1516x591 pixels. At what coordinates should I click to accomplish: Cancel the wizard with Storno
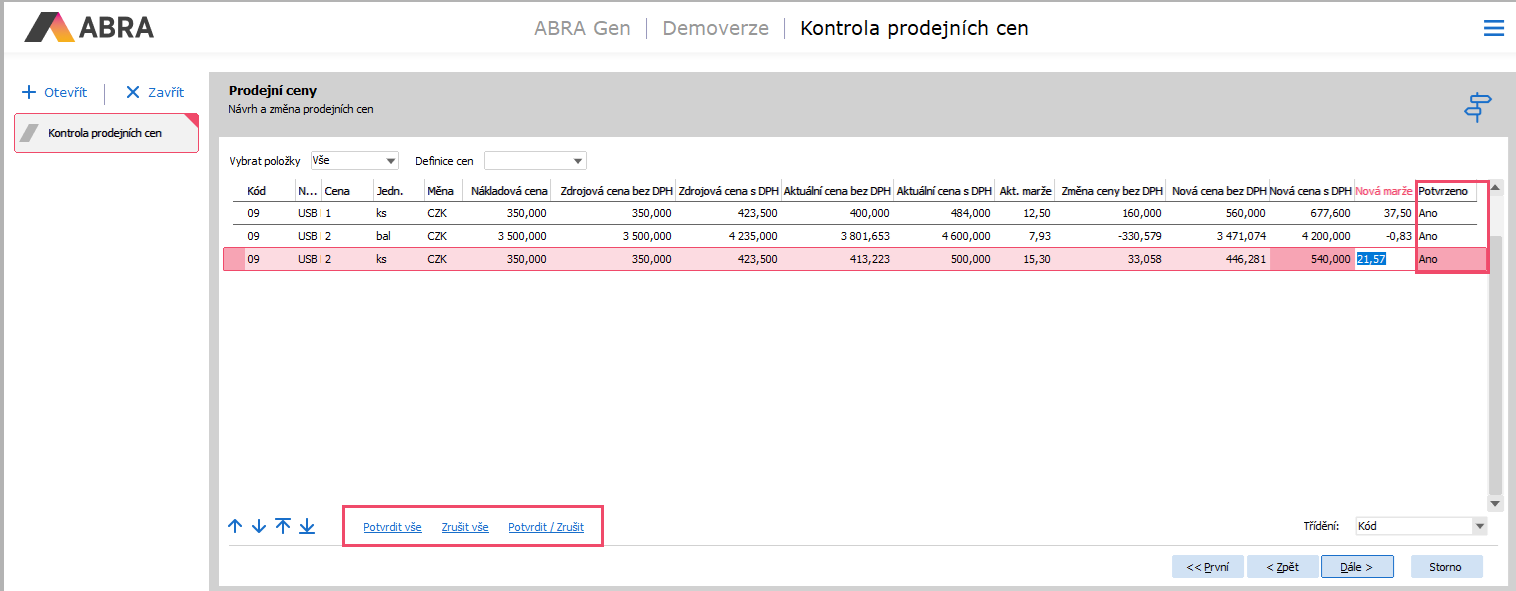point(1445,567)
